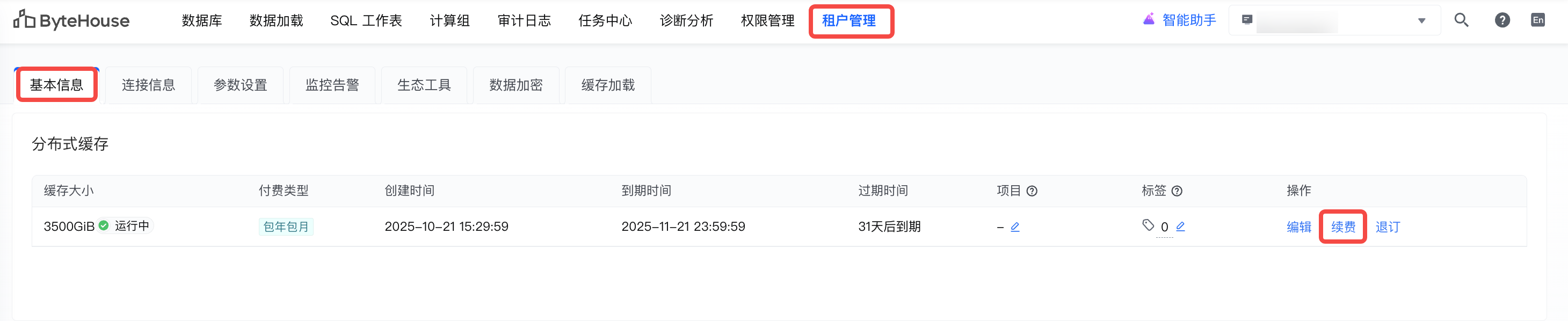Switch to the 连接信息 tab
1568x321 pixels.
[x=149, y=85]
